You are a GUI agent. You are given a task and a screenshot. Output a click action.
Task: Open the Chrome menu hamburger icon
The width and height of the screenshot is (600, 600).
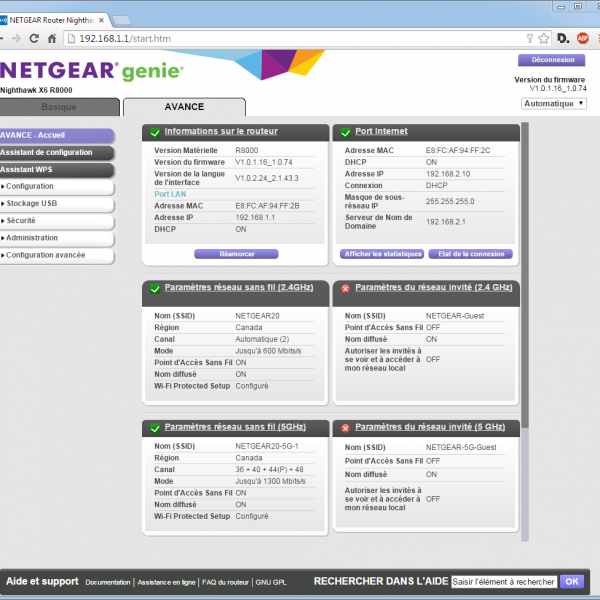coord(599,39)
